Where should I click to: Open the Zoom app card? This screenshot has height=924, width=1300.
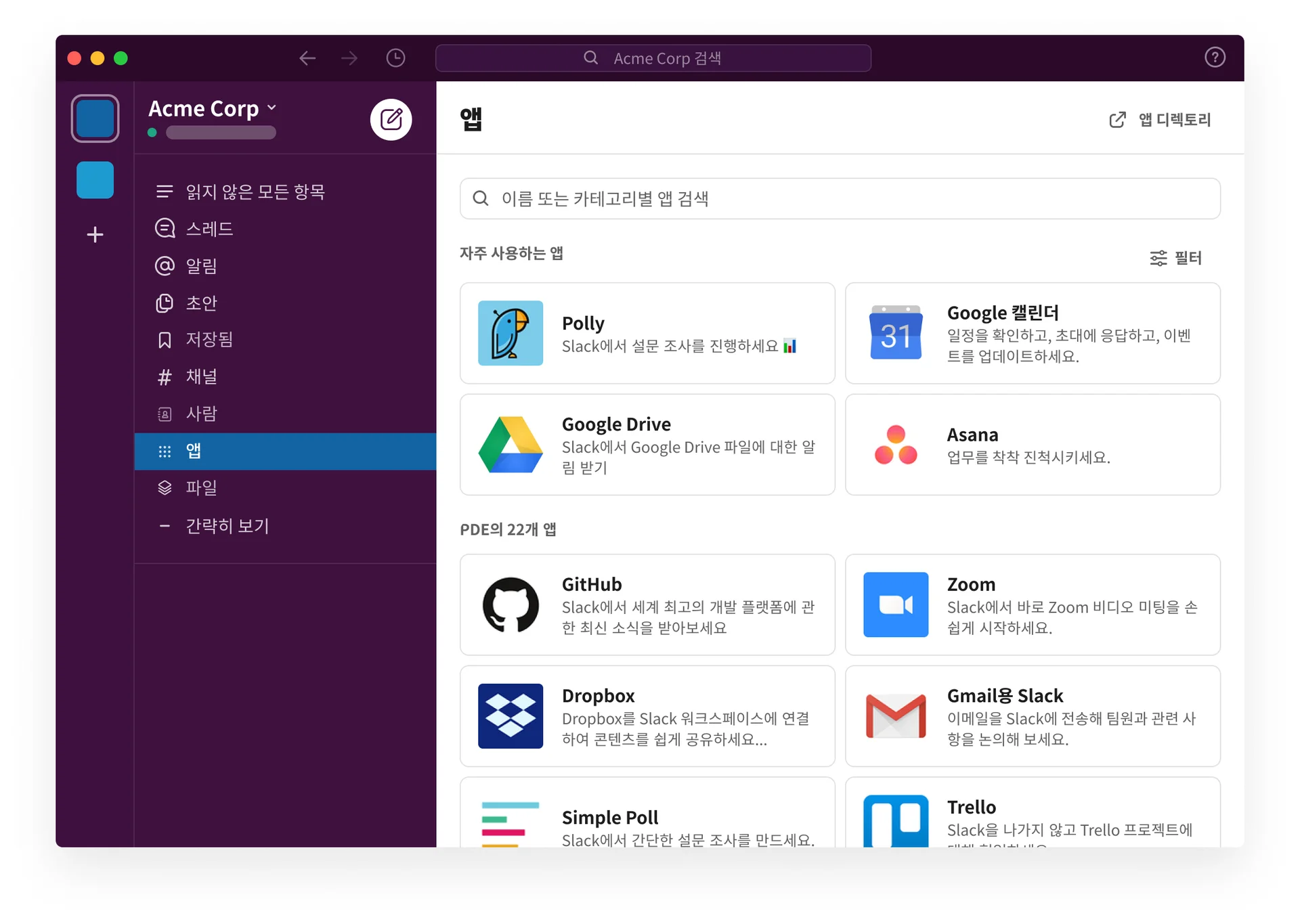pyautogui.click(x=1032, y=604)
